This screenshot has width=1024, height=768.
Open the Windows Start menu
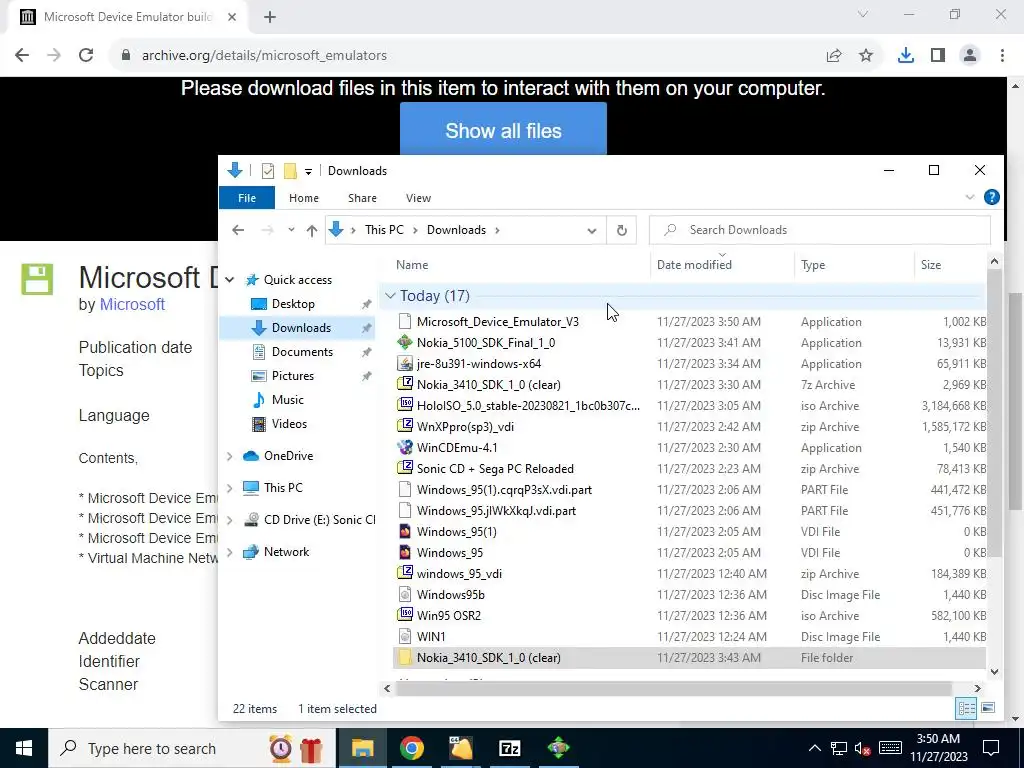click(24, 748)
